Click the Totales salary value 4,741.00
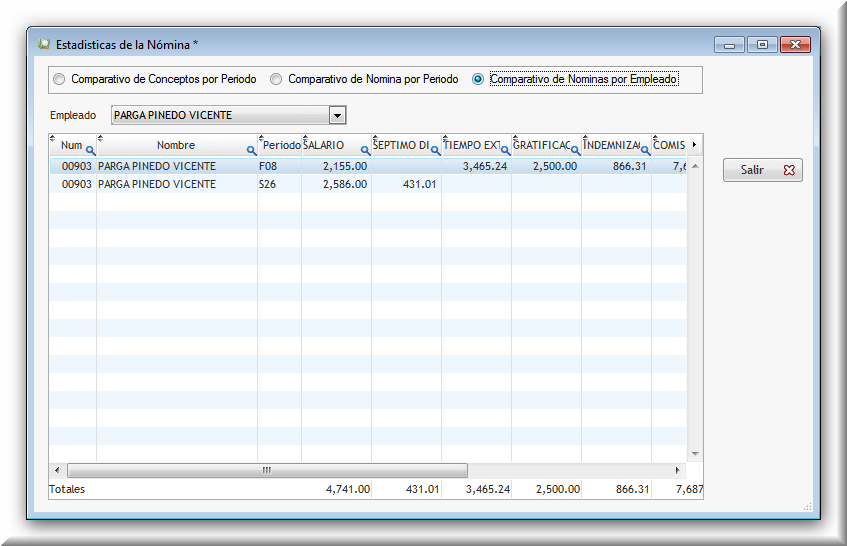 [x=348, y=489]
